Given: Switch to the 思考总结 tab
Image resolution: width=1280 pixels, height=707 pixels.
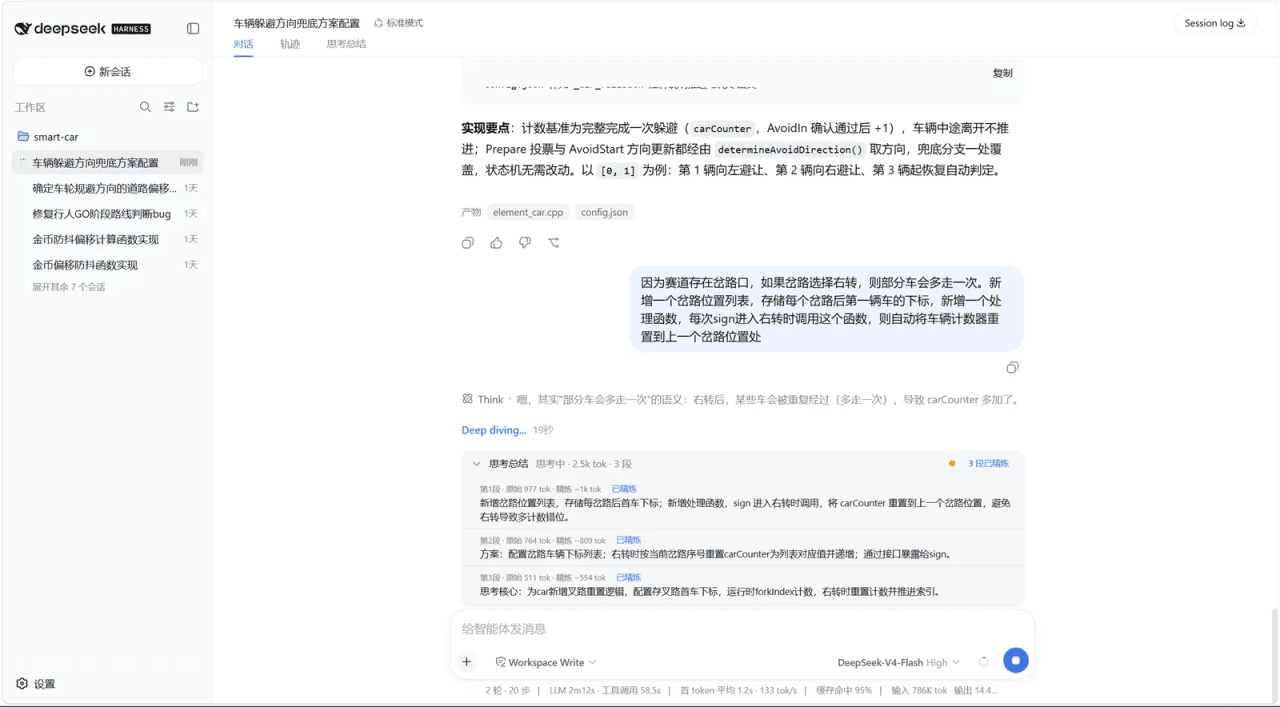Looking at the screenshot, I should (x=346, y=44).
